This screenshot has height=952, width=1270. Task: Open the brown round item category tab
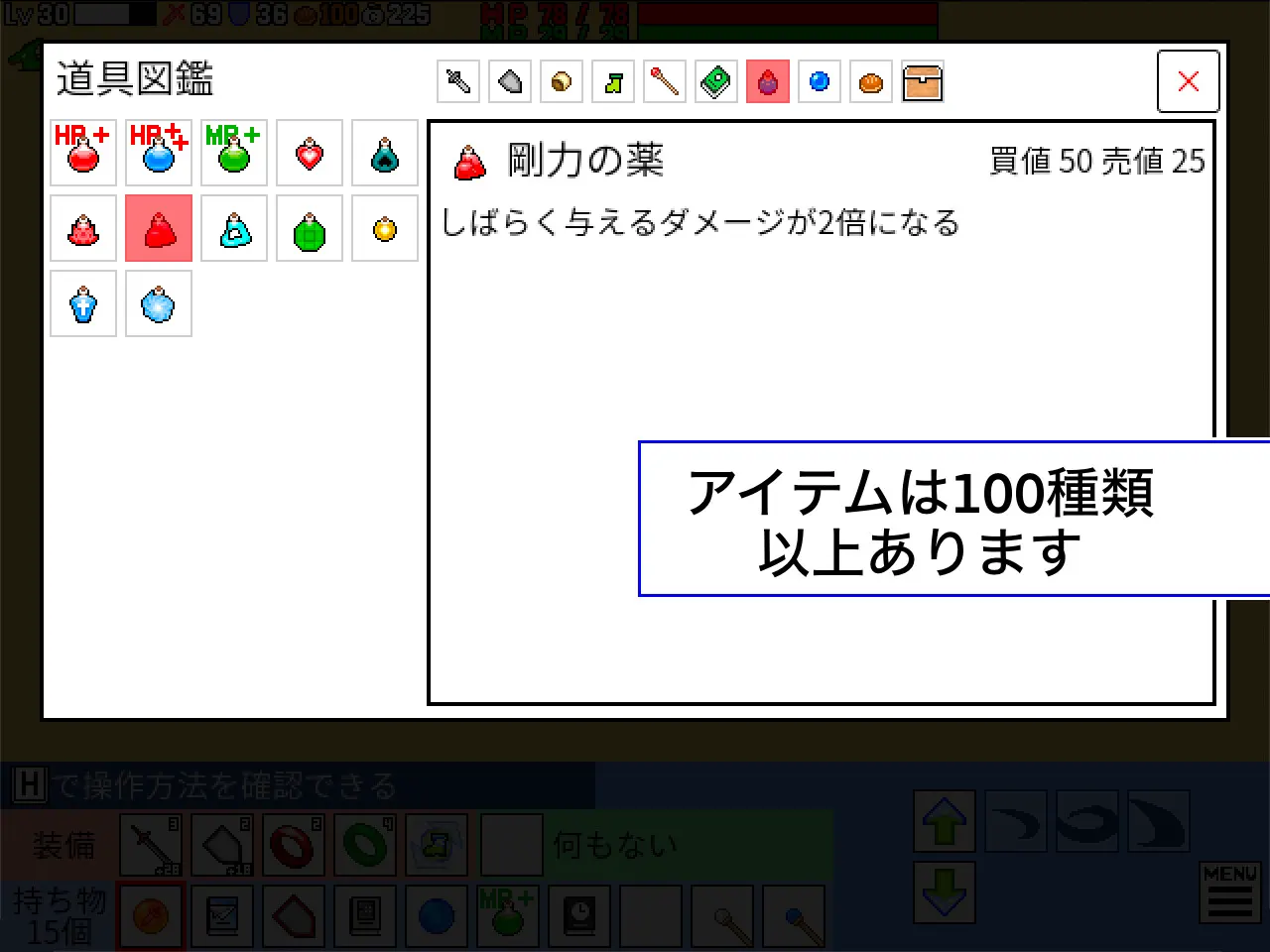point(562,81)
